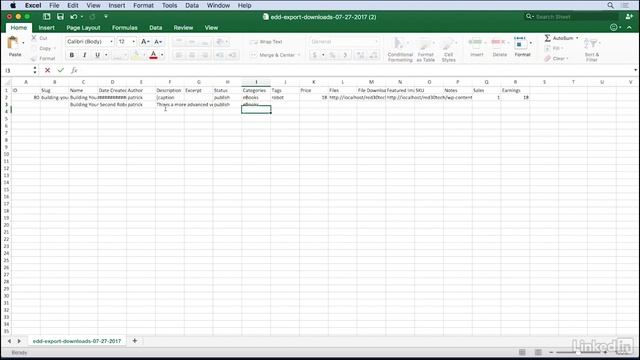Click the Name Box showing I3

[x=18, y=70]
